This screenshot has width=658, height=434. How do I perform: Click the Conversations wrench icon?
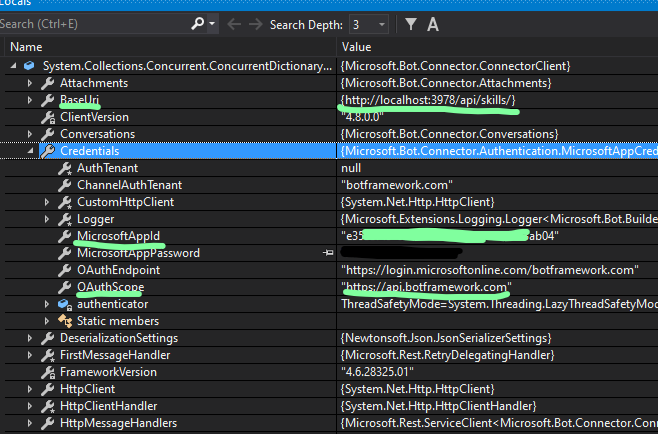tap(47, 134)
